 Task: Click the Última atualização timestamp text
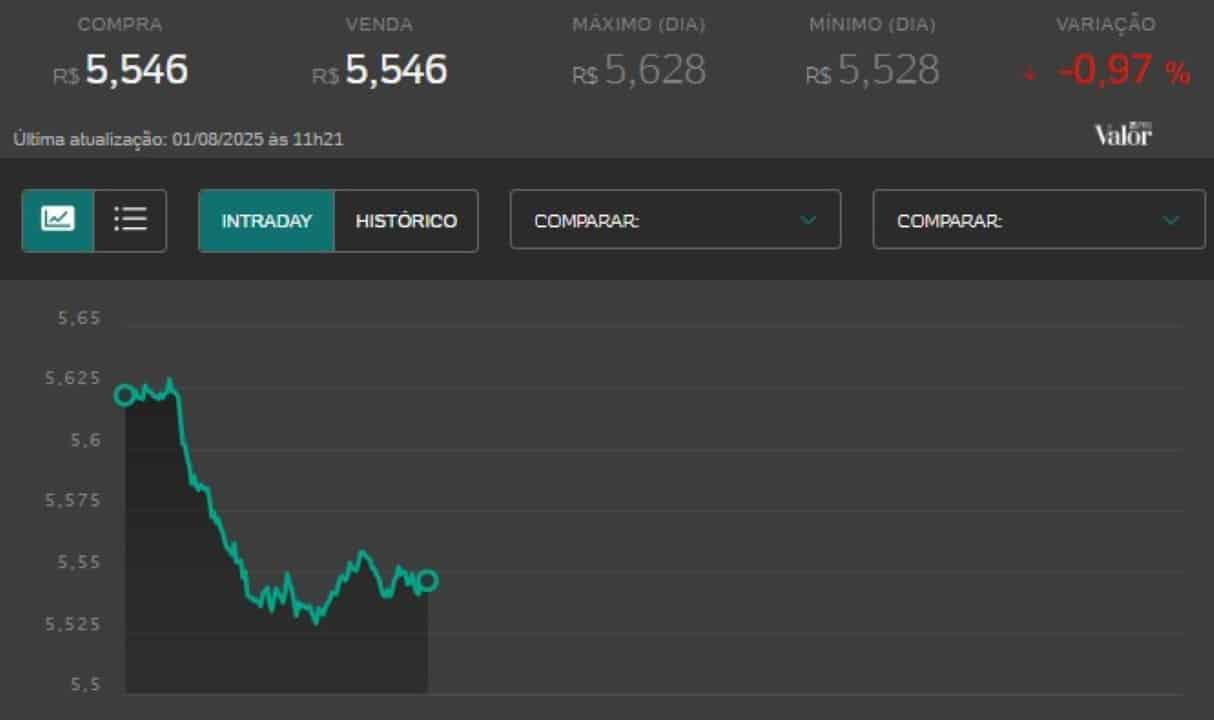coord(178,140)
